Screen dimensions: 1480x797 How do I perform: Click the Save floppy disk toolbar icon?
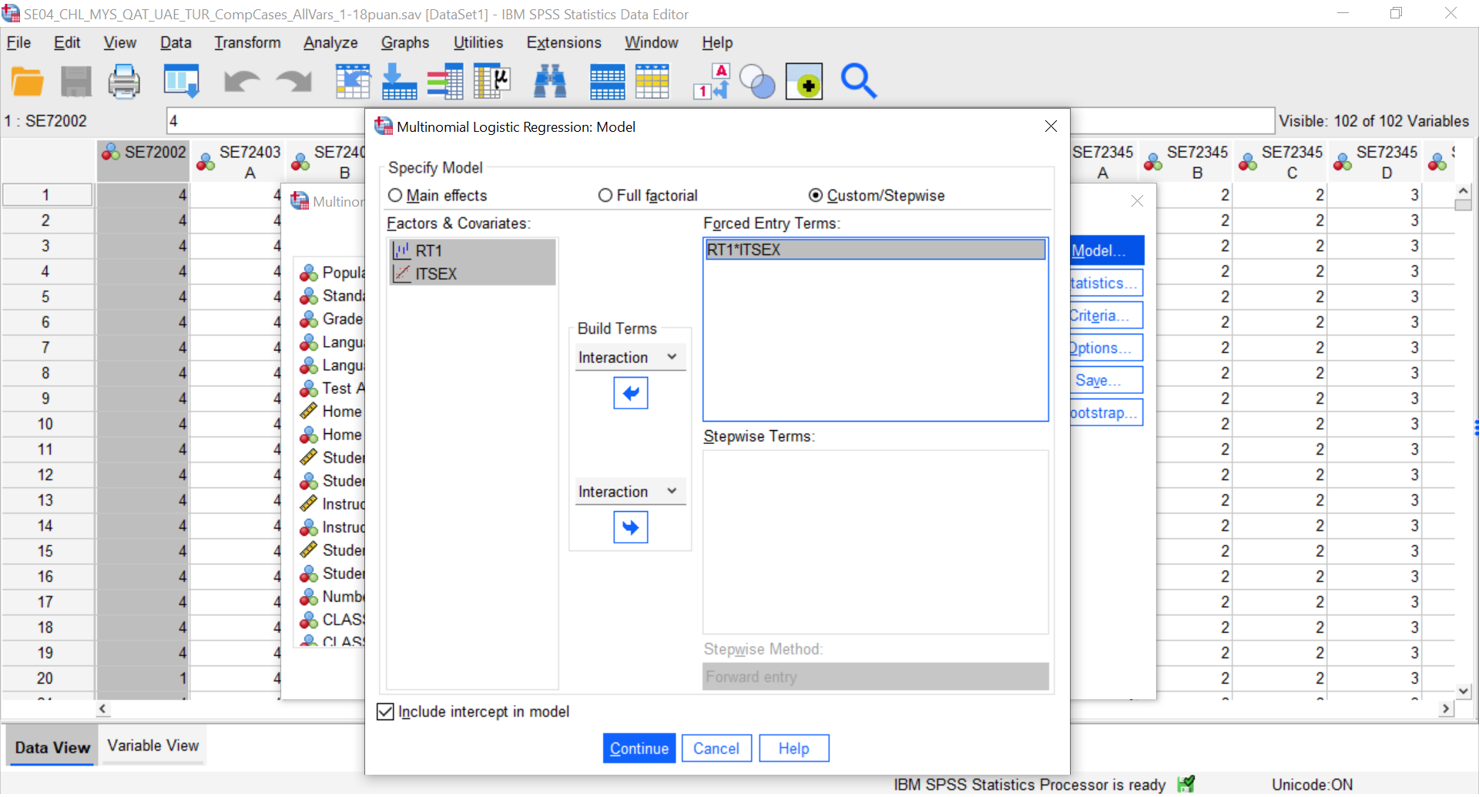pyautogui.click(x=76, y=81)
